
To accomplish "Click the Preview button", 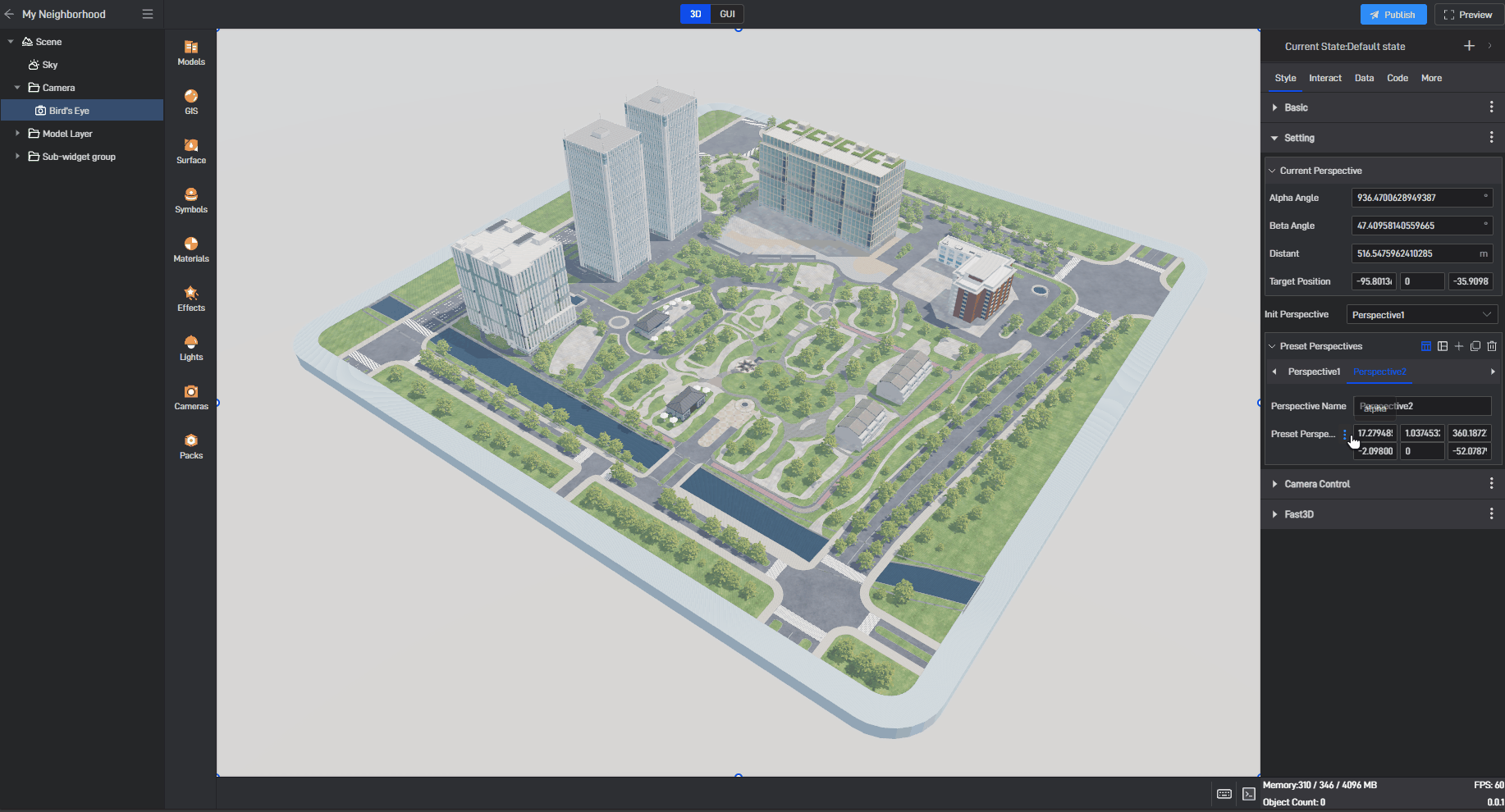I will click(1468, 15).
